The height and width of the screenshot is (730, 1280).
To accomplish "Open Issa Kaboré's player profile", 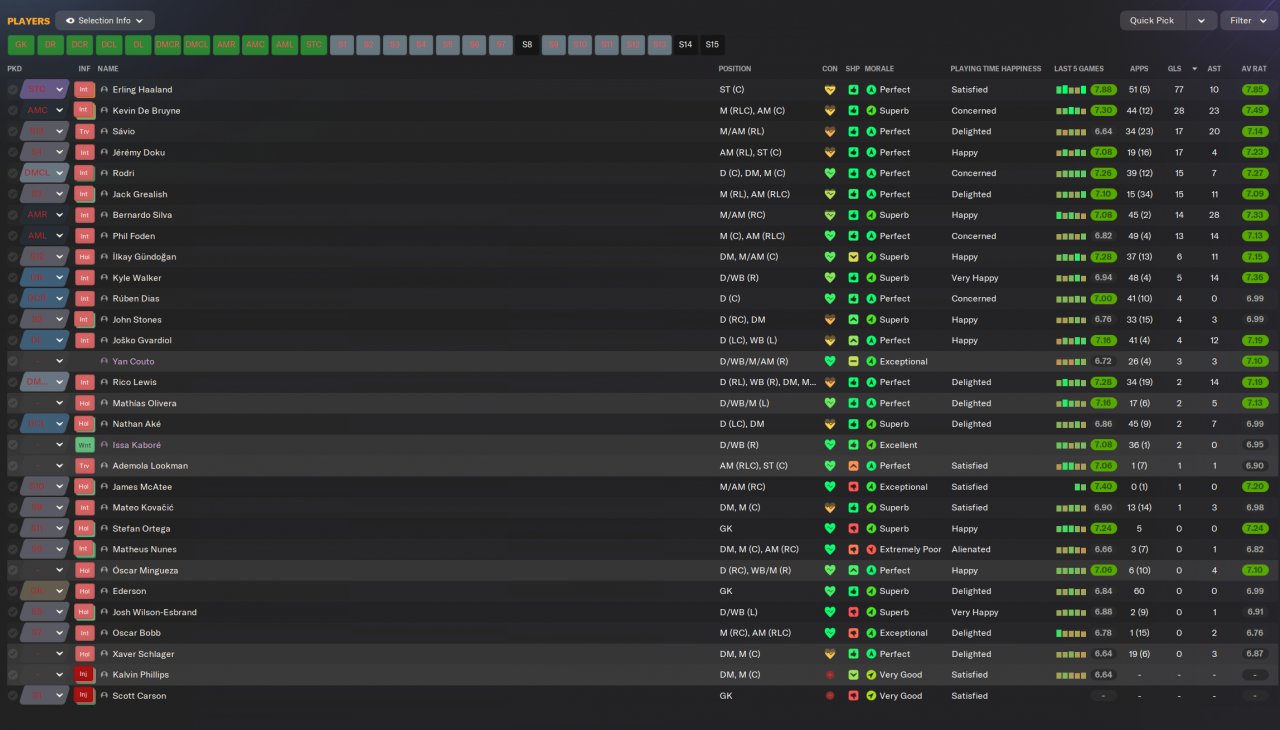I will pyautogui.click(x=136, y=445).
